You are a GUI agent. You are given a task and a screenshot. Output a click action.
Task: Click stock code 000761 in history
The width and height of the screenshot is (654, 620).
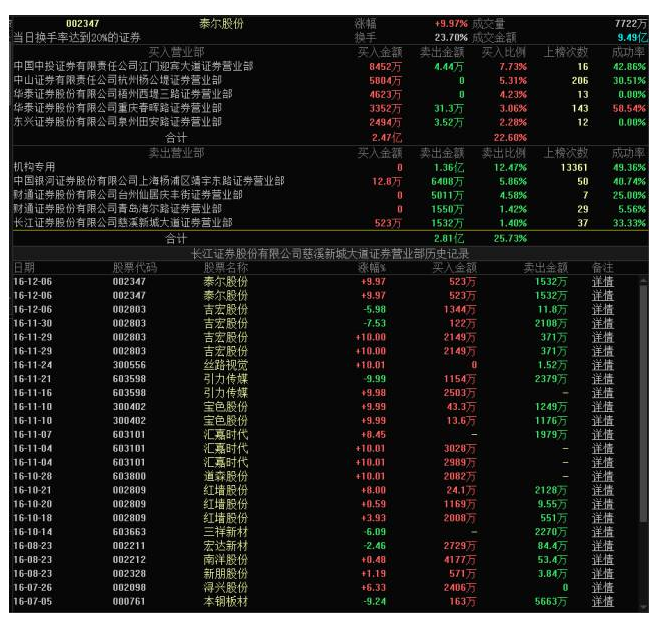point(129,602)
